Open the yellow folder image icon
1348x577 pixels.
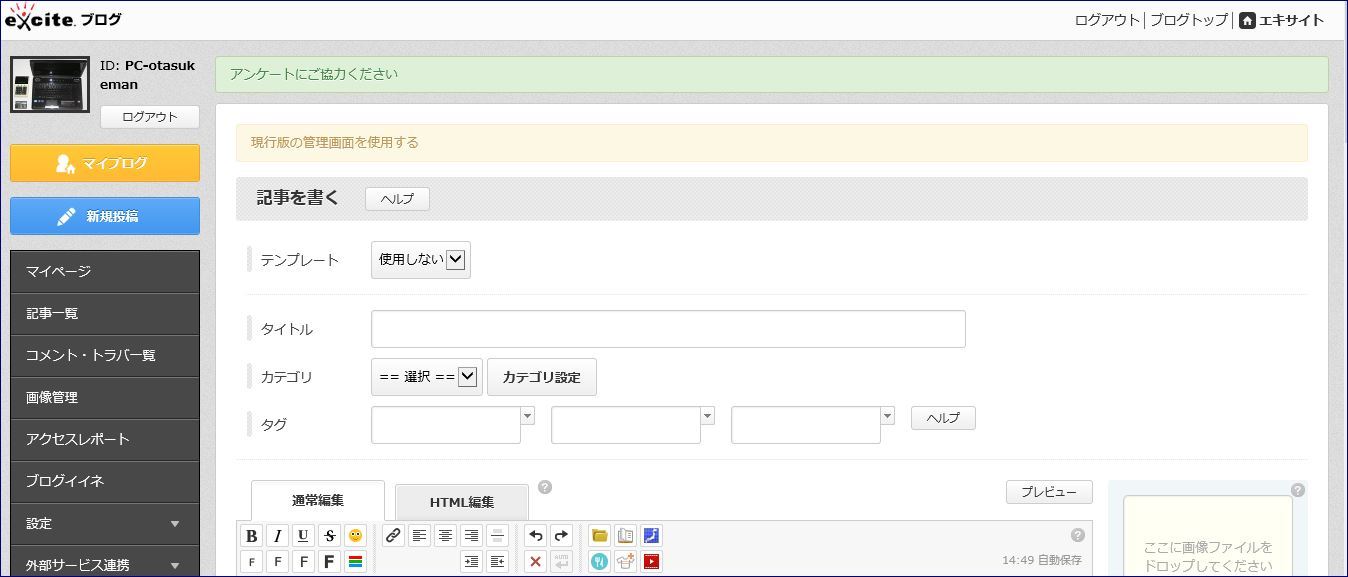(599, 536)
